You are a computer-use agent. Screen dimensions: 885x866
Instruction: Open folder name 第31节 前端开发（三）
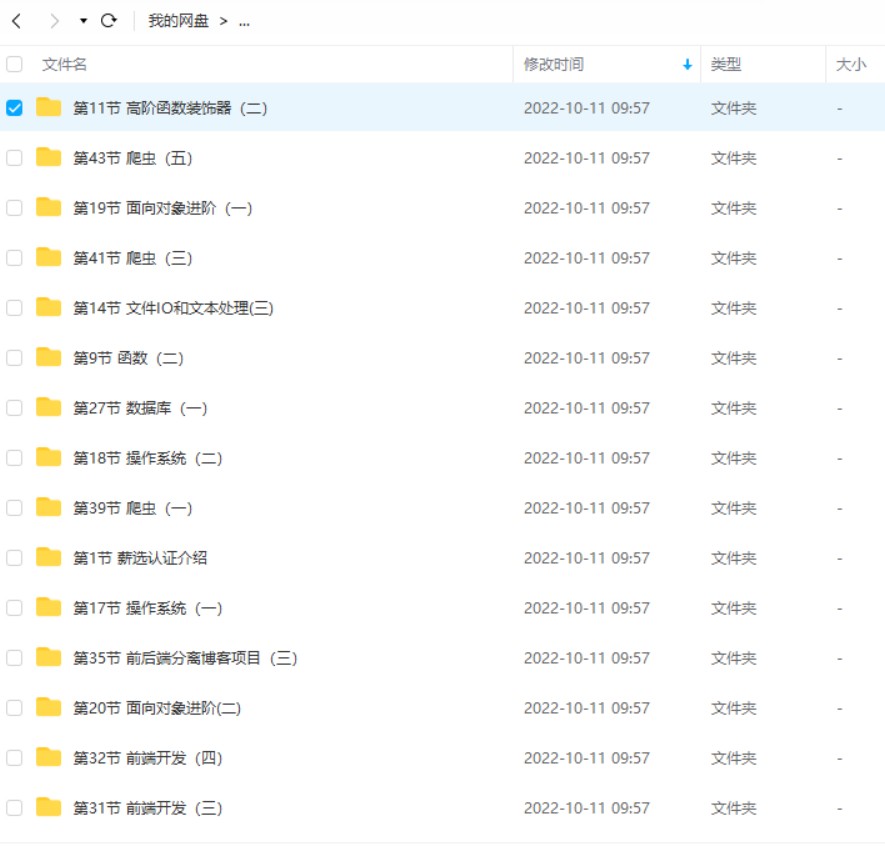pyautogui.click(x=147, y=807)
